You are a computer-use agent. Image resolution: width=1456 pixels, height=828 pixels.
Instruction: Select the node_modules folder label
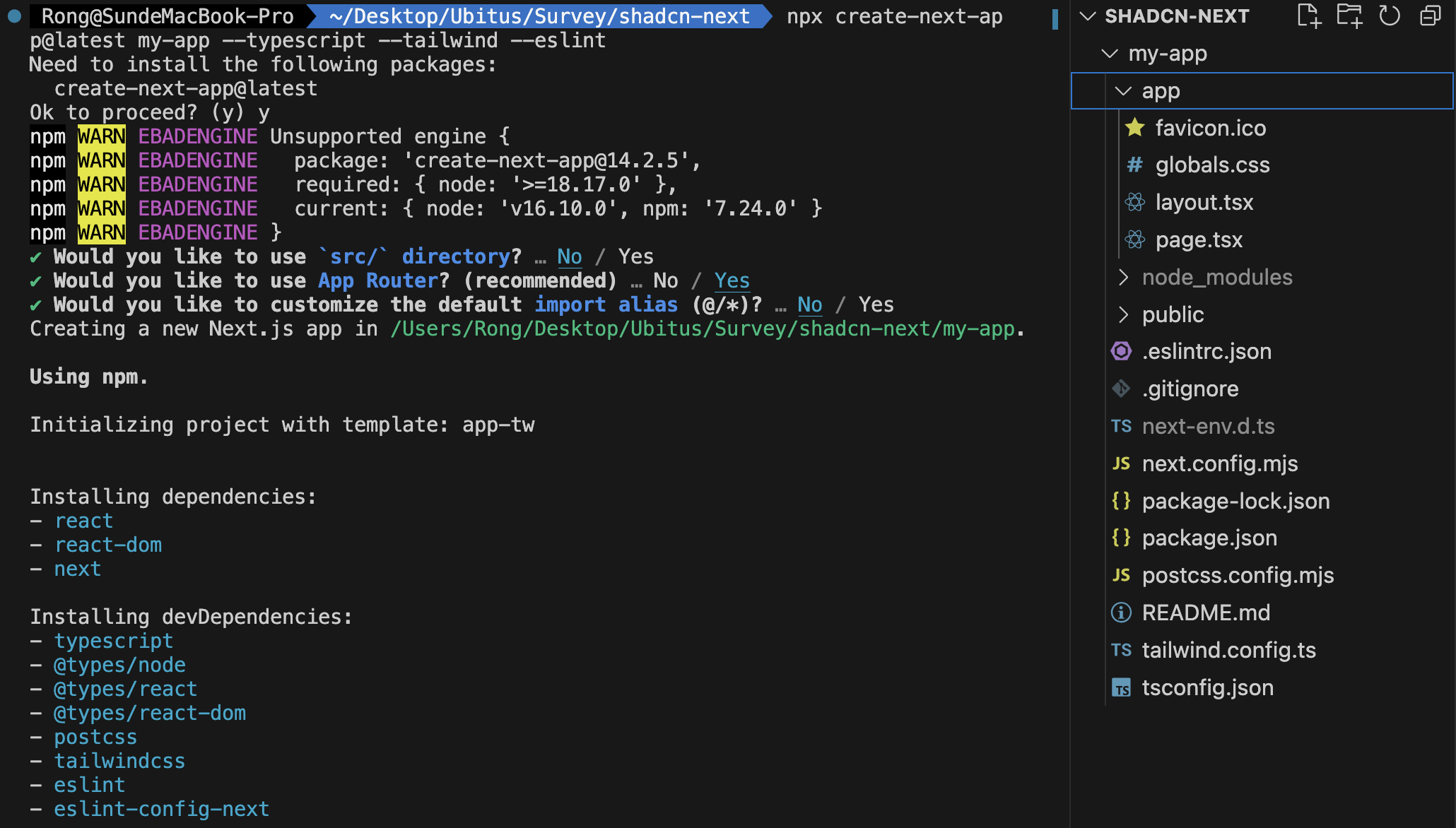[x=1217, y=277]
